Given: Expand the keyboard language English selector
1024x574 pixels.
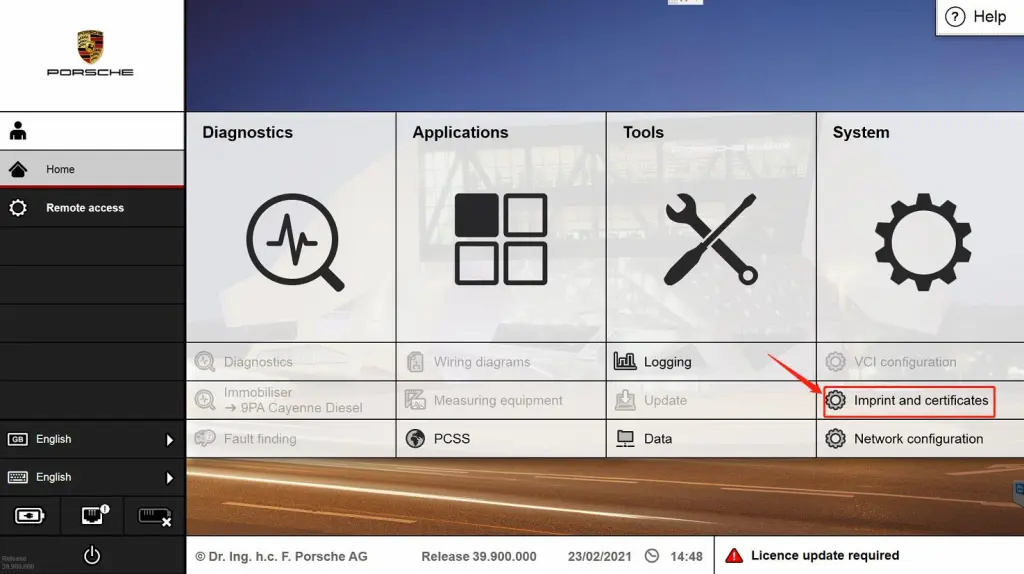Looking at the screenshot, I should coord(91,477).
